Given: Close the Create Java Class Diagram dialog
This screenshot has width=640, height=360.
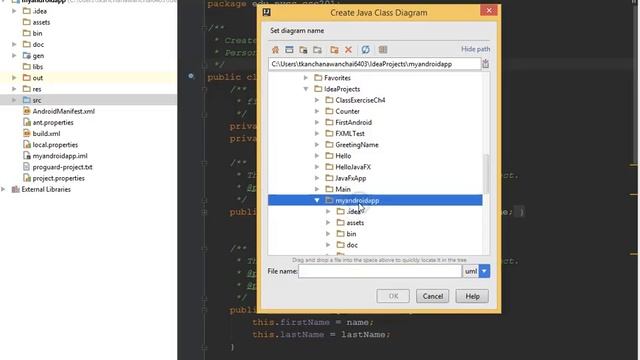Looking at the screenshot, I should tap(489, 11).
